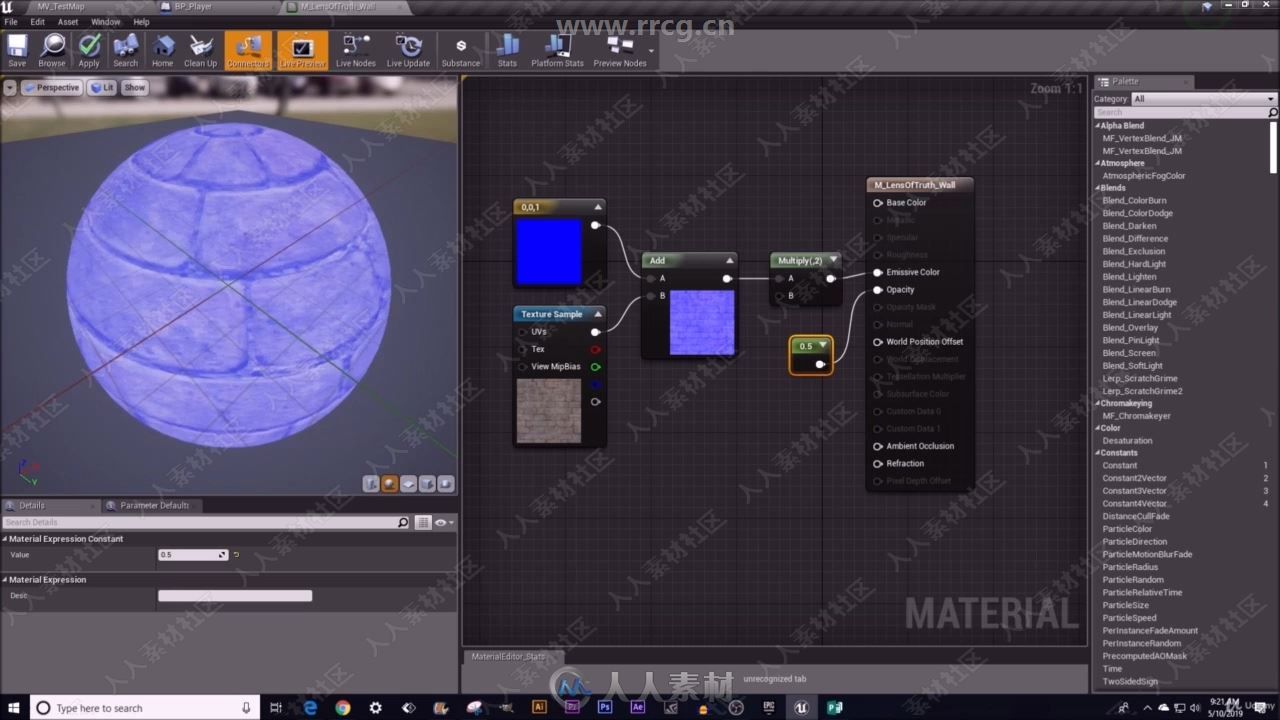
Task: Collapse Texture Sample node arrow
Action: (597, 314)
